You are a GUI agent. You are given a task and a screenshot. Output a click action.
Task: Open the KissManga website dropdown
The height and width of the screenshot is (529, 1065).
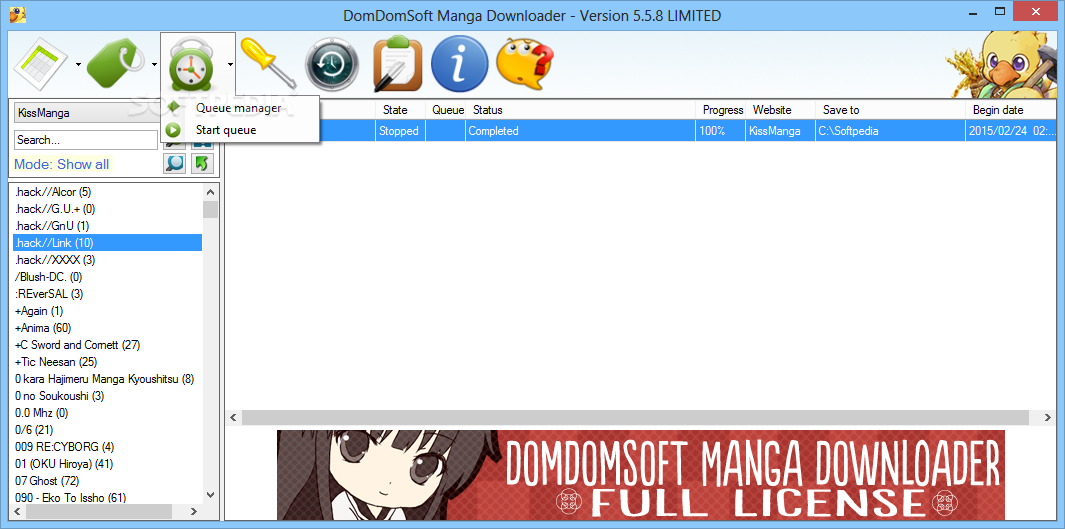87,113
